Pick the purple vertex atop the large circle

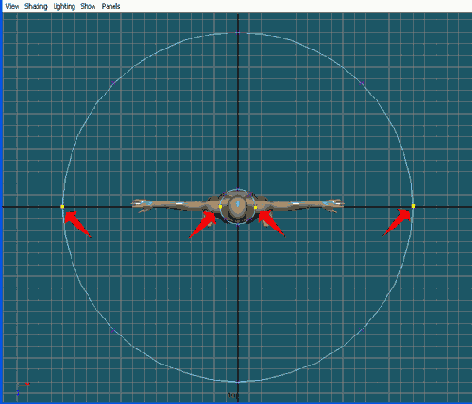tap(238, 33)
